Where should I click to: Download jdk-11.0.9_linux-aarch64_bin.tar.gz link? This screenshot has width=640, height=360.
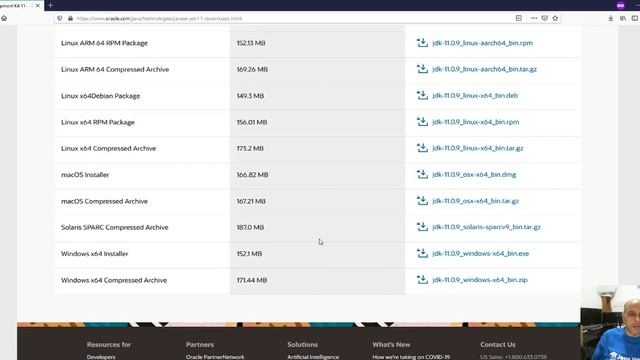point(484,69)
